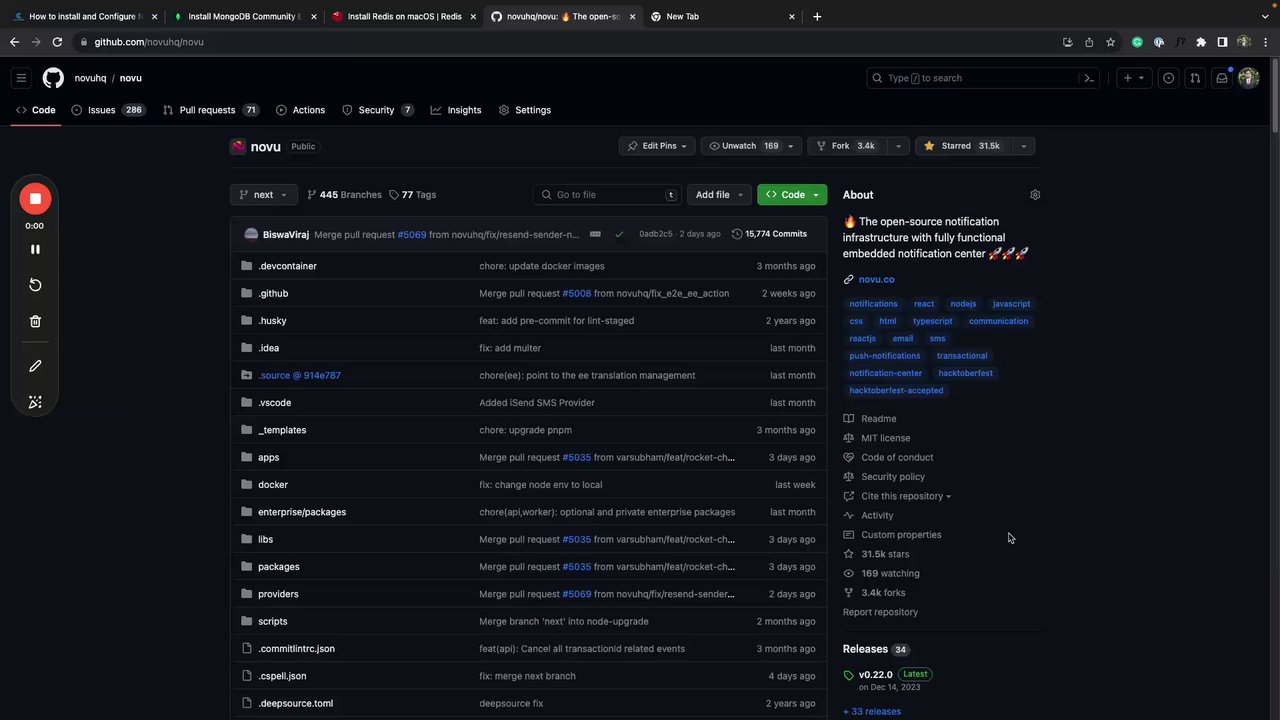Open the pull requests icon in header

[1195, 78]
